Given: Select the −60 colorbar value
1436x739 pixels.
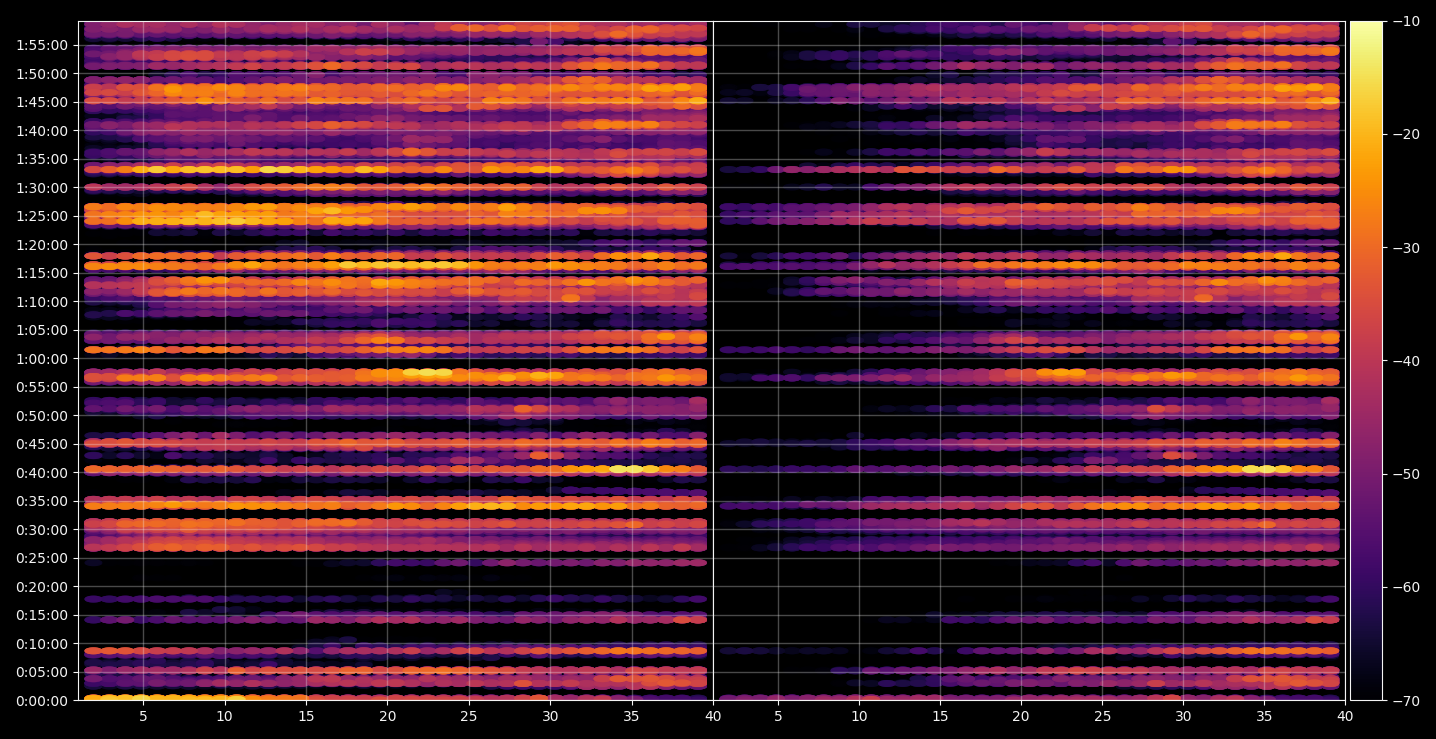Looking at the screenshot, I should point(1404,587).
